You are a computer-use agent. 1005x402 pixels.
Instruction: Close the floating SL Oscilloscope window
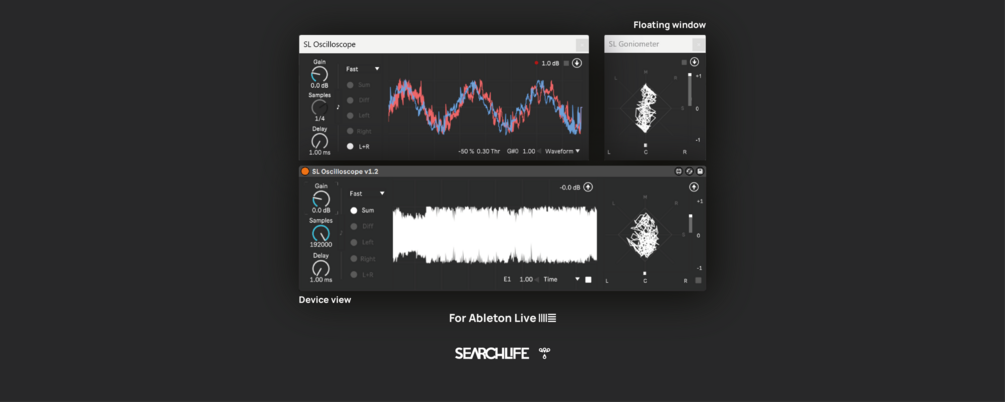point(581,44)
